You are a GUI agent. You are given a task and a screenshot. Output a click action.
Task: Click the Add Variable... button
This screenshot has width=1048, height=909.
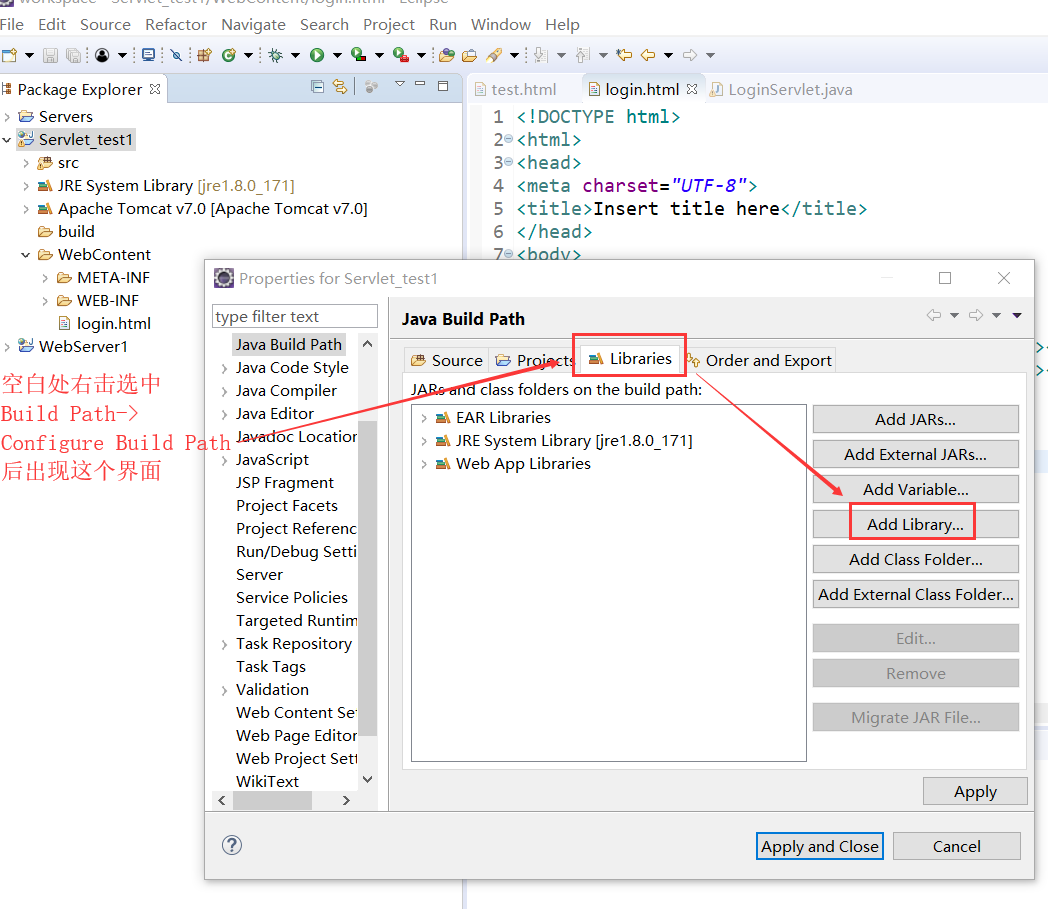916,489
